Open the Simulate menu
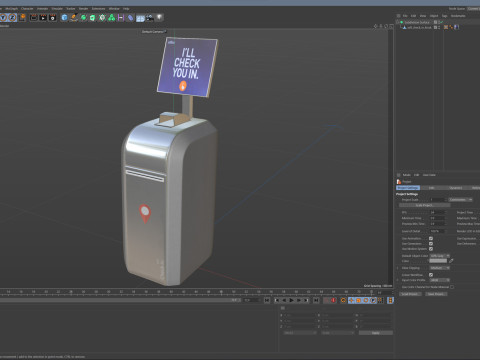The width and height of the screenshot is (480, 360). coord(57,8)
